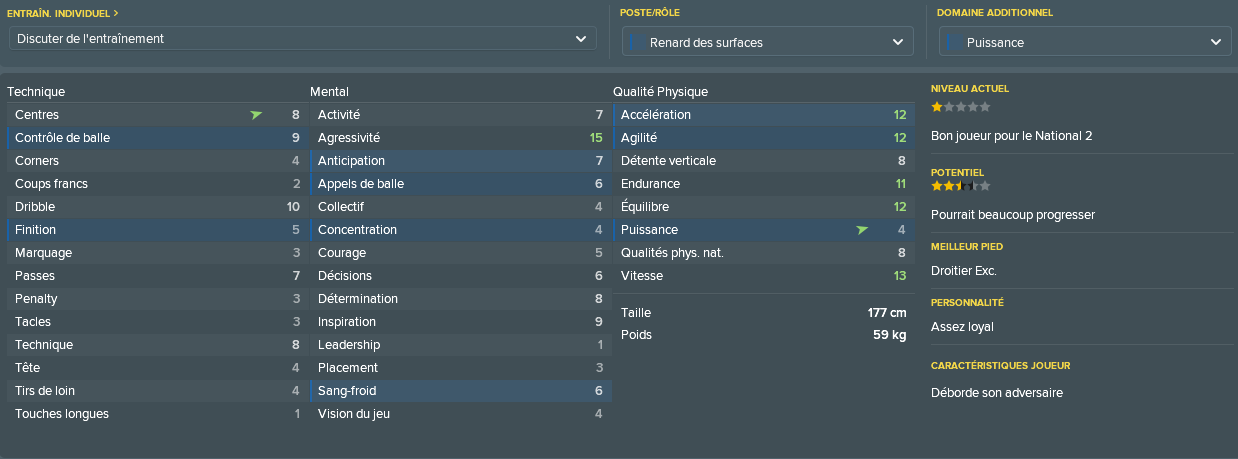Select the Accélération attribute row
This screenshot has height=459, width=1238.
(762, 115)
